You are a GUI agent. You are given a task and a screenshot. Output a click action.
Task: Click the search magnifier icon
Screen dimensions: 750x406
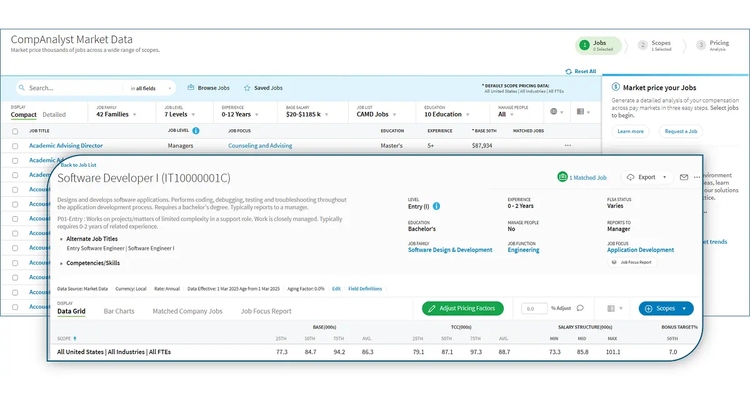pyautogui.click(x=22, y=88)
